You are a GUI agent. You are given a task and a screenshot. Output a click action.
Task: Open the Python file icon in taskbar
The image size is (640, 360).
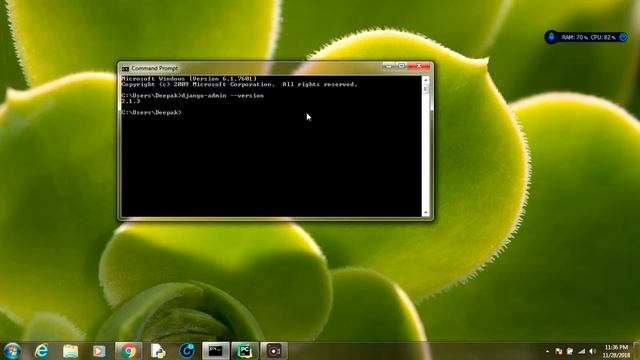click(x=158, y=351)
